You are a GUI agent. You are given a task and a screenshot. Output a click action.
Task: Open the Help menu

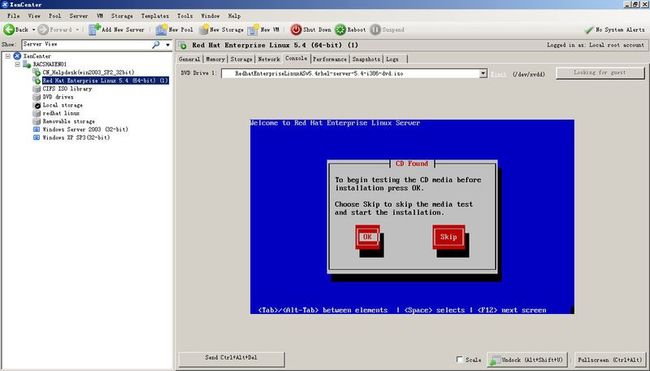tap(234, 16)
